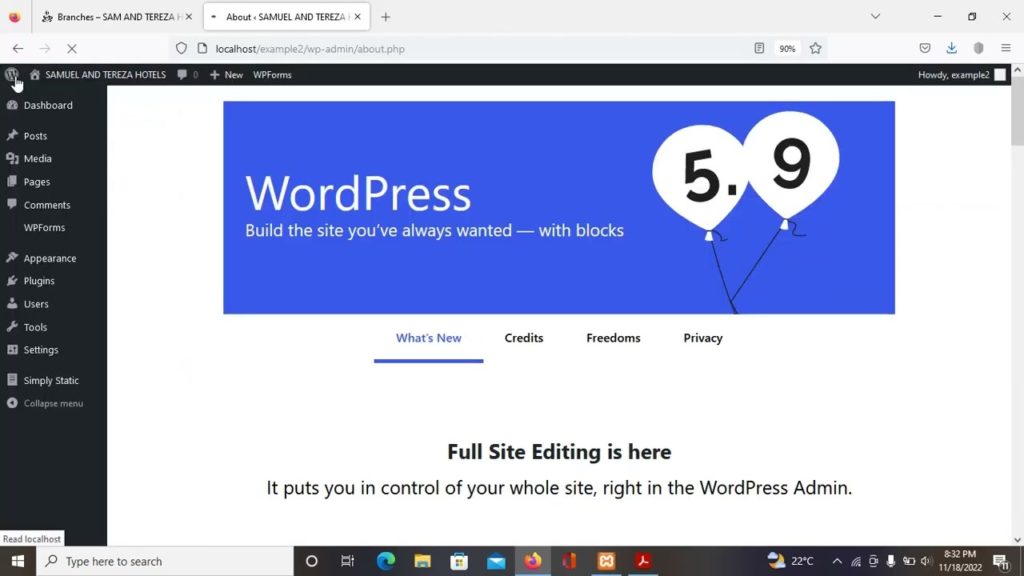Open Firefox downloads arrow icon
The width and height of the screenshot is (1024, 576).
pos(951,48)
